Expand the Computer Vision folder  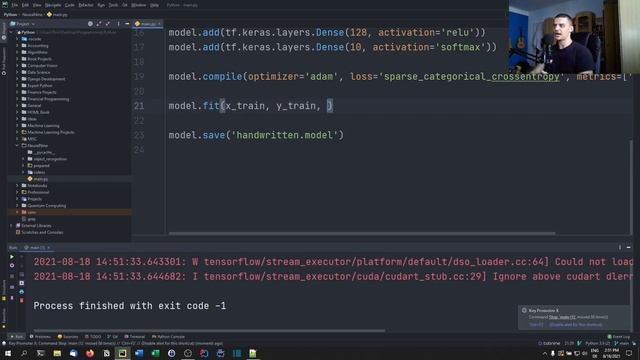click(18, 65)
